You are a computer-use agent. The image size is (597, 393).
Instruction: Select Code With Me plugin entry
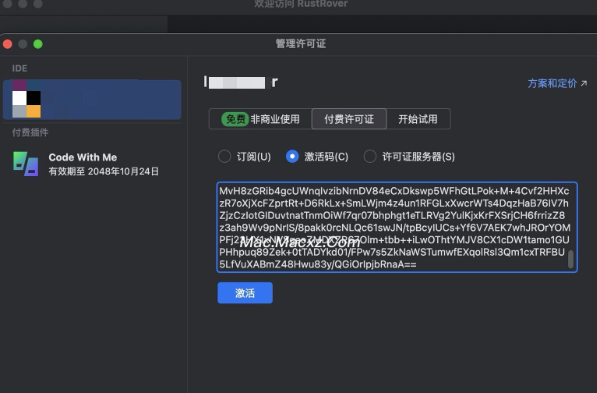tap(92, 164)
